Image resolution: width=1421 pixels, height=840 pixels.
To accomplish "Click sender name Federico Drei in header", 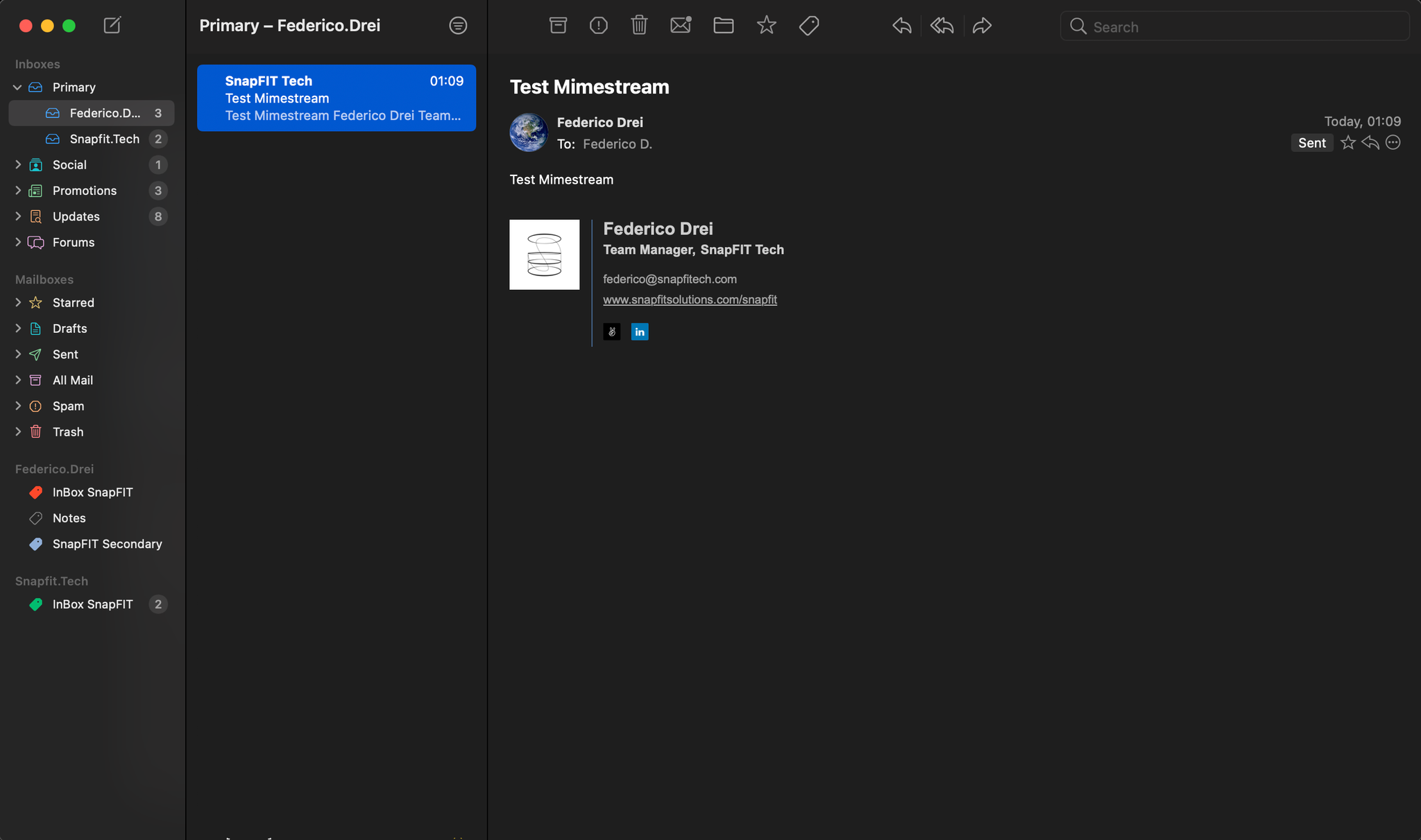I will click(x=600, y=122).
